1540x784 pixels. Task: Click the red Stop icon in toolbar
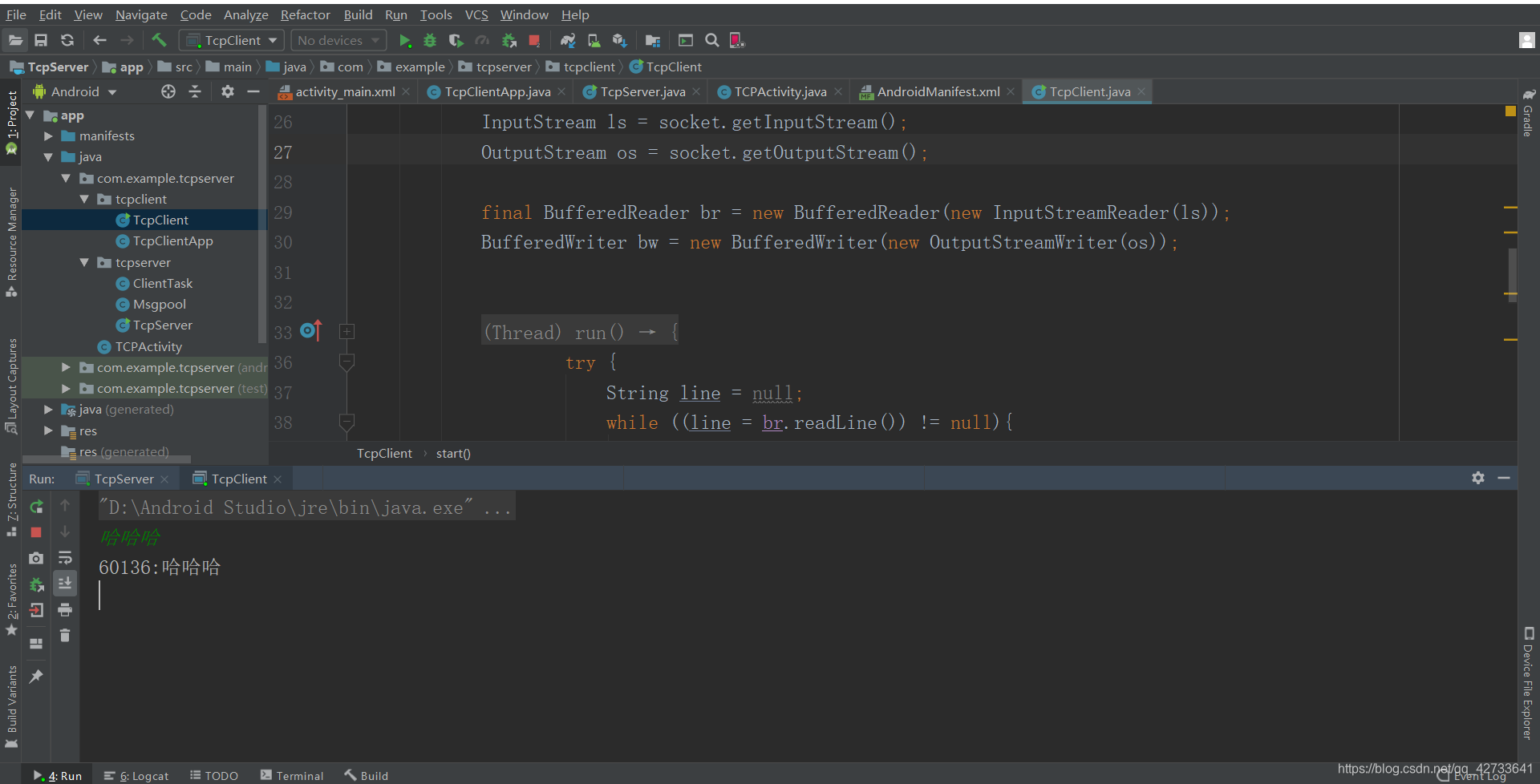point(534,40)
